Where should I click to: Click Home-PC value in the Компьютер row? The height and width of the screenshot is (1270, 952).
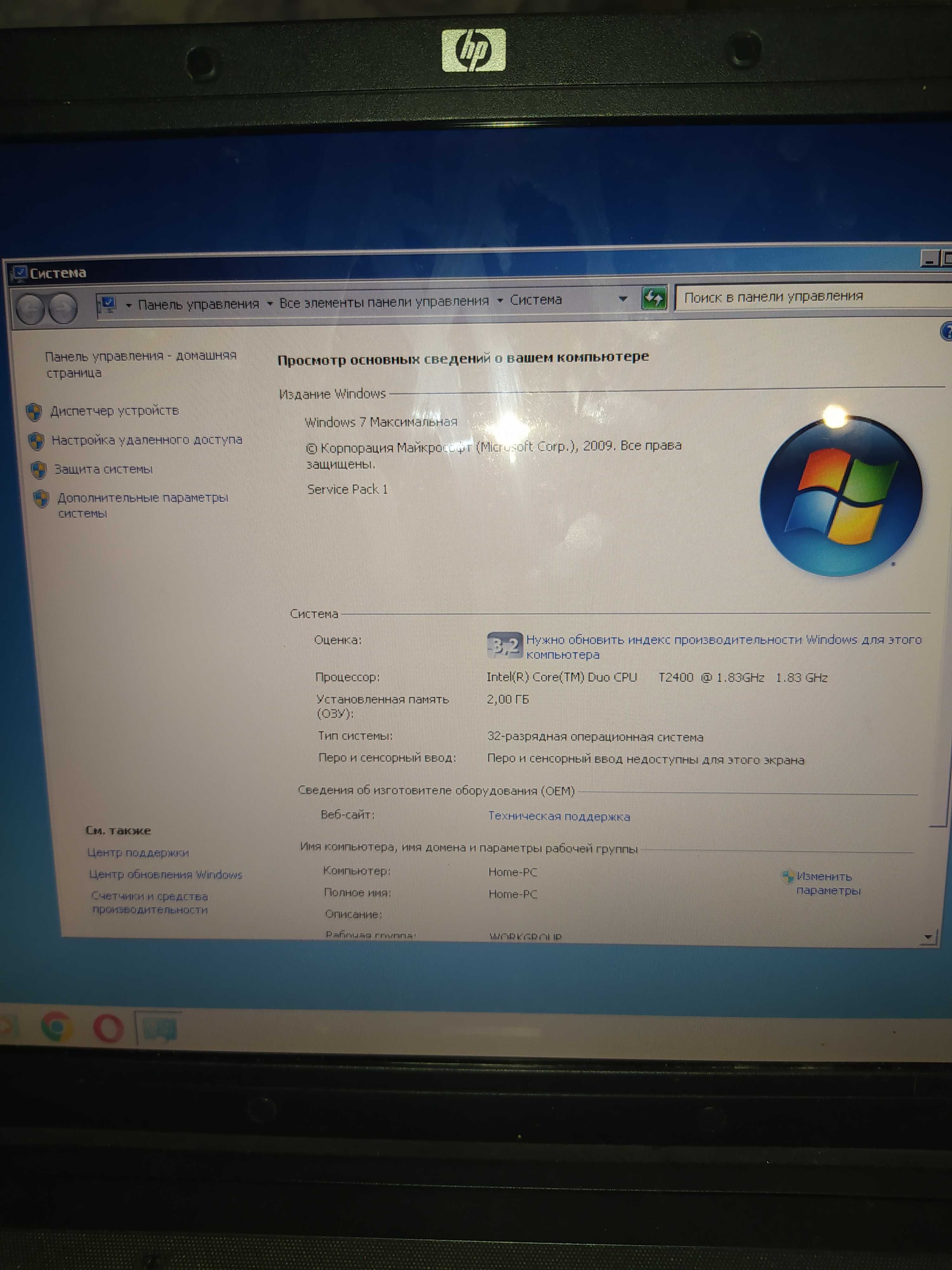[x=513, y=872]
